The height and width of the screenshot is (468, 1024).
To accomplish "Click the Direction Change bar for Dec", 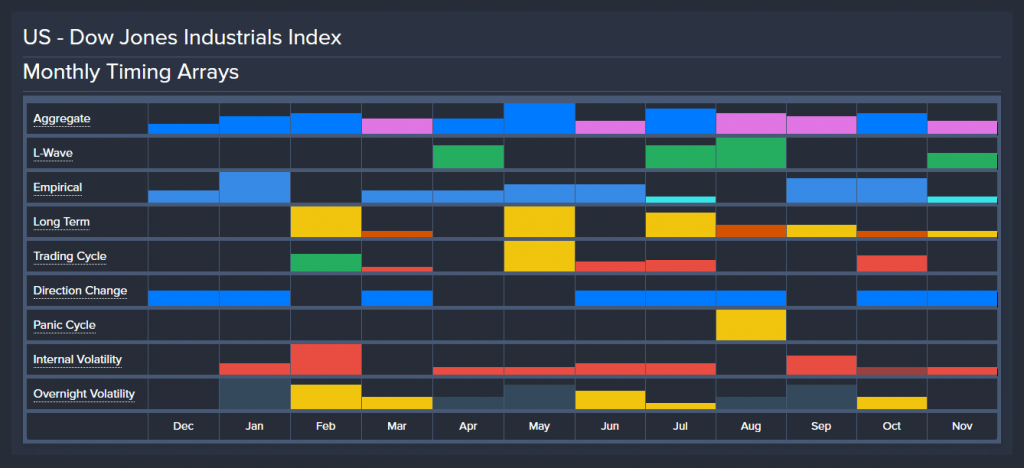I will 184,298.
